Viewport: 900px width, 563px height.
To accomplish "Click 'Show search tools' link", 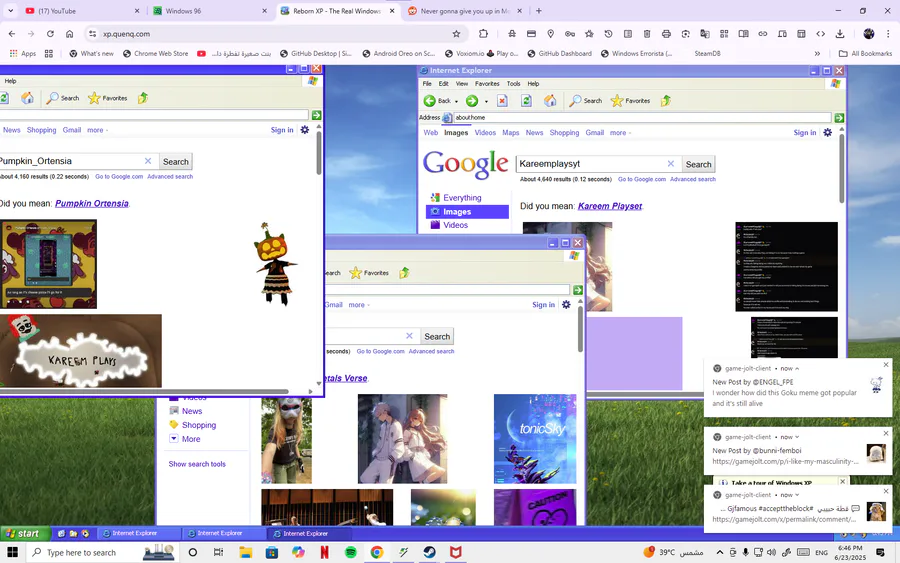I will 197,464.
